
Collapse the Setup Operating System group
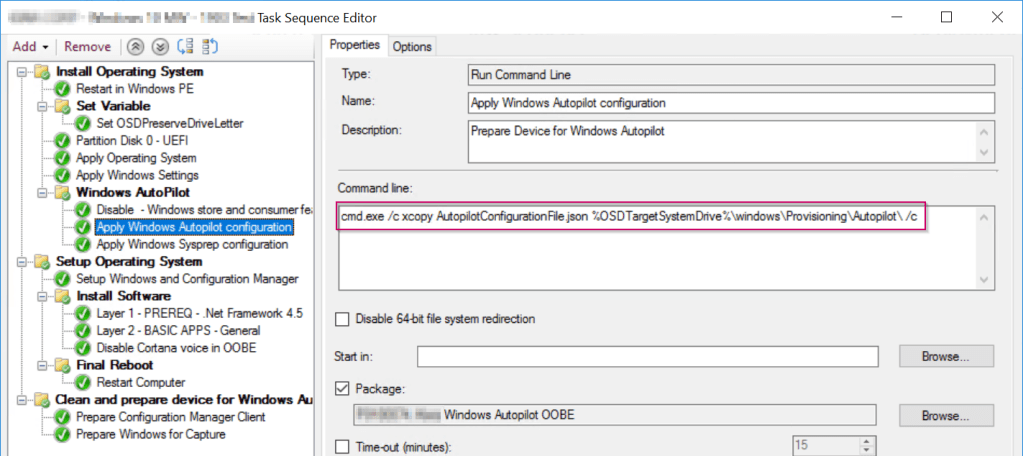23,262
